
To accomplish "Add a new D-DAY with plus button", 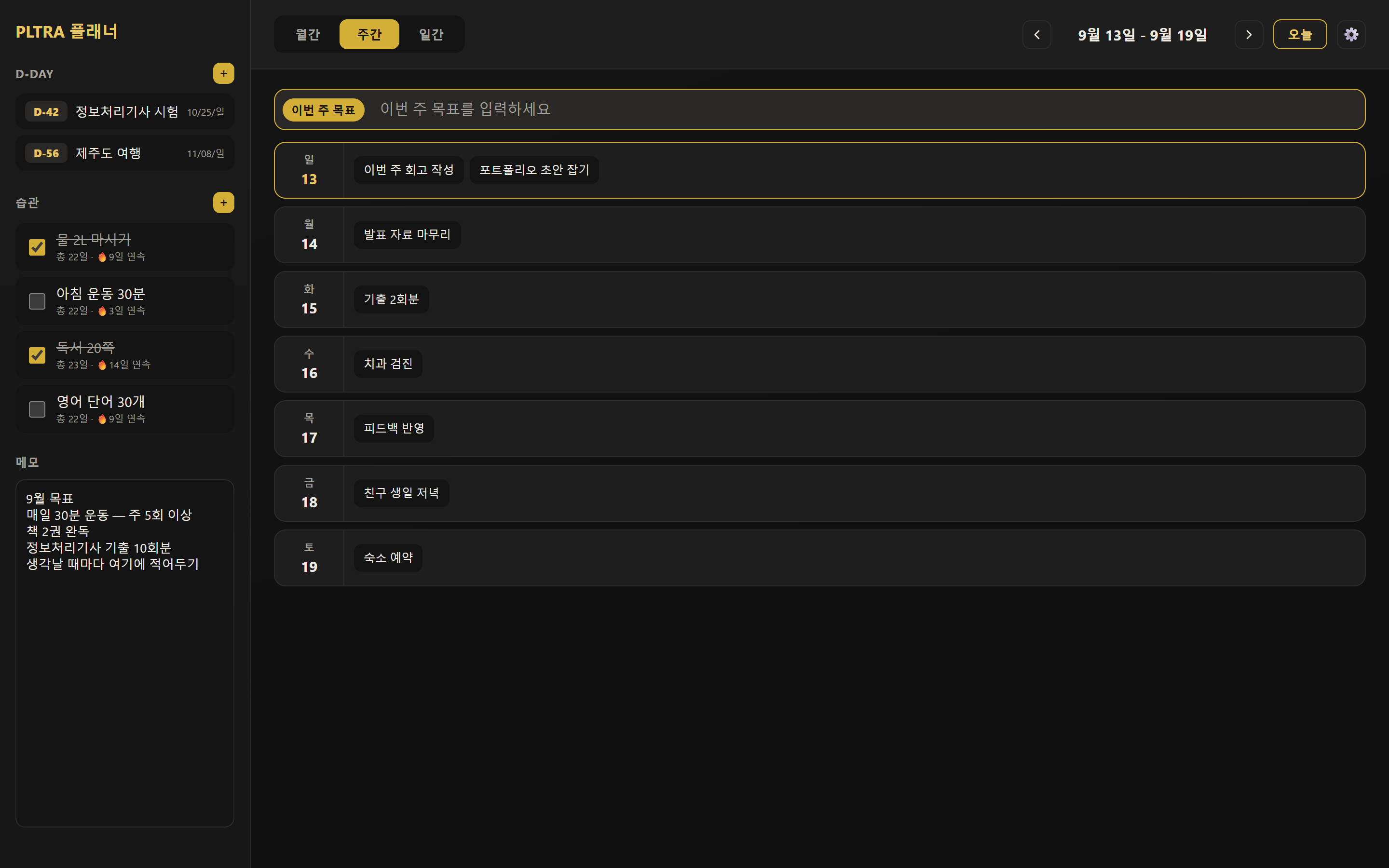I will 224,73.
